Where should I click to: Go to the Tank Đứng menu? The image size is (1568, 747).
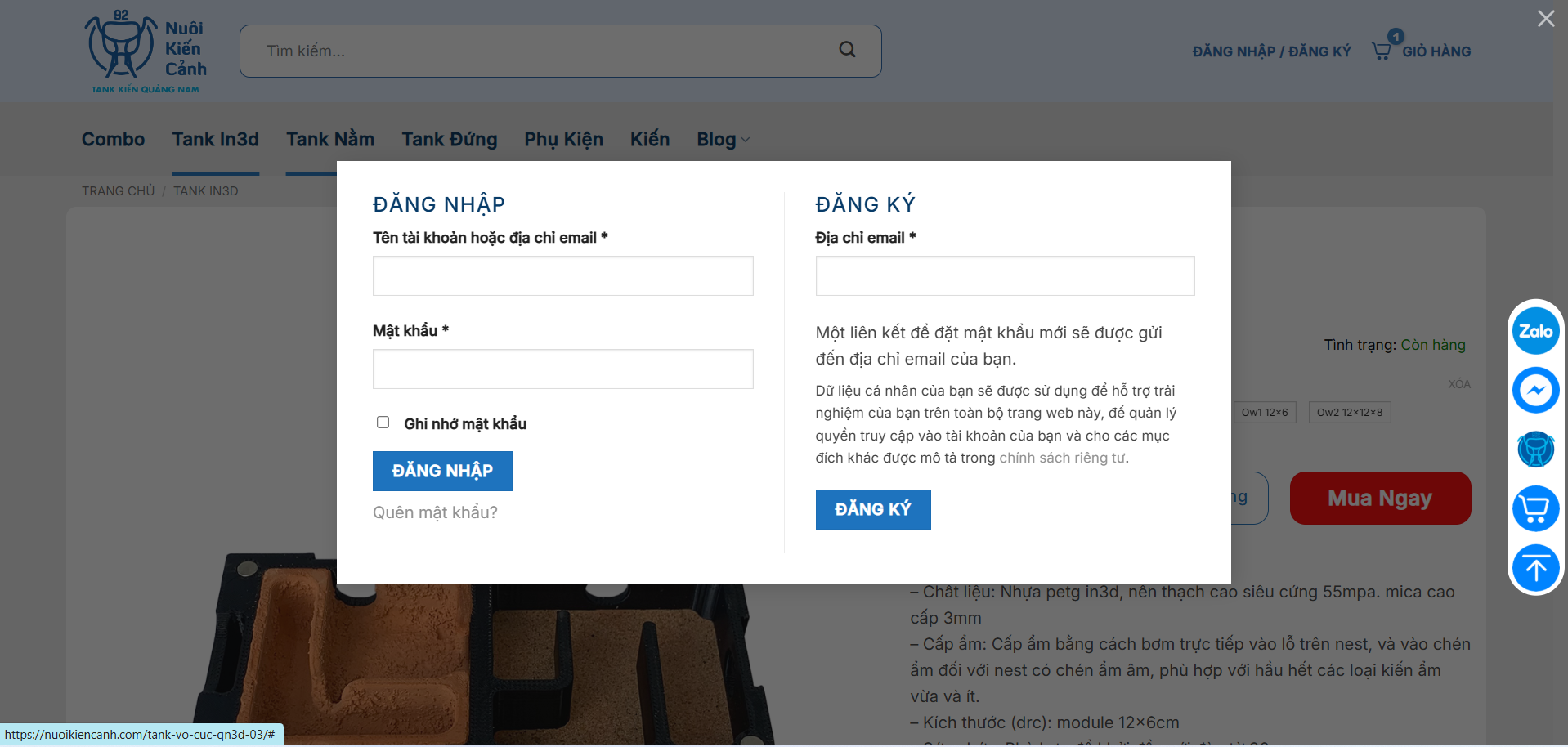point(449,140)
